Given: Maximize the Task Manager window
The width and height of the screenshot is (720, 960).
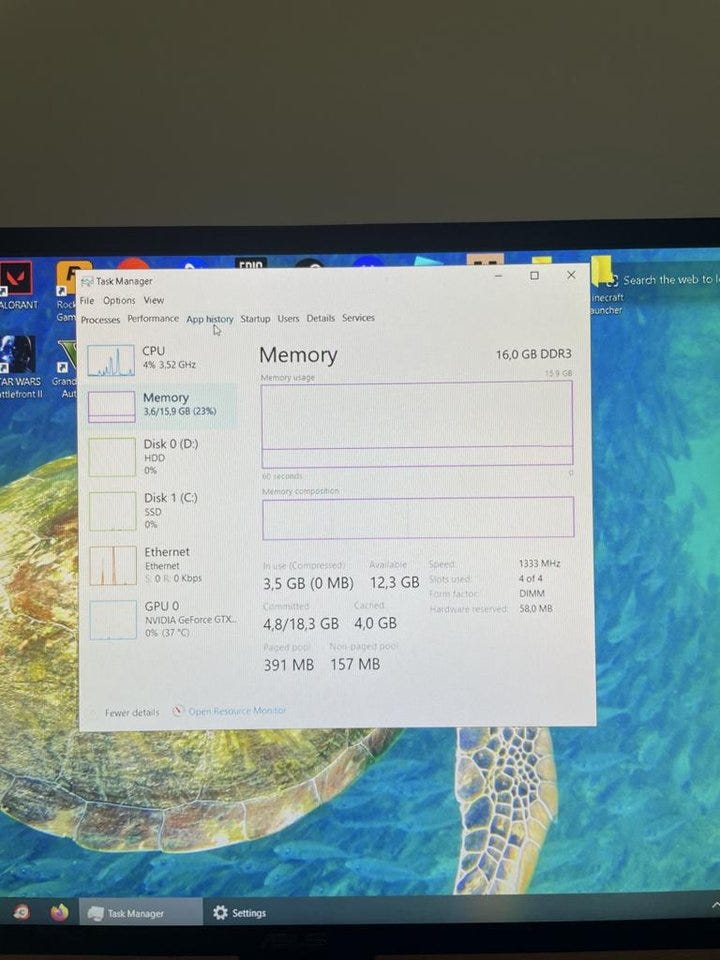Looking at the screenshot, I should coord(534,276).
